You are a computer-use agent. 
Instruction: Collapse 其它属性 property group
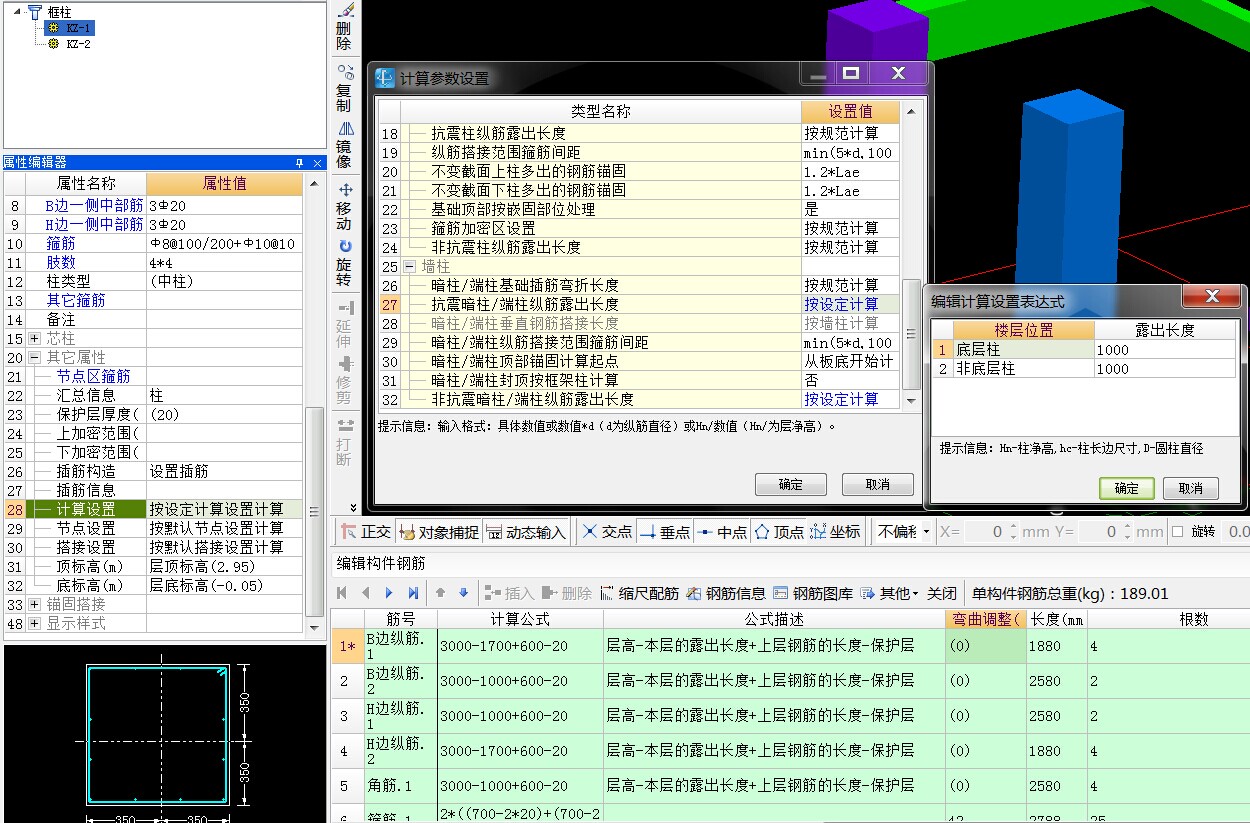point(35,357)
